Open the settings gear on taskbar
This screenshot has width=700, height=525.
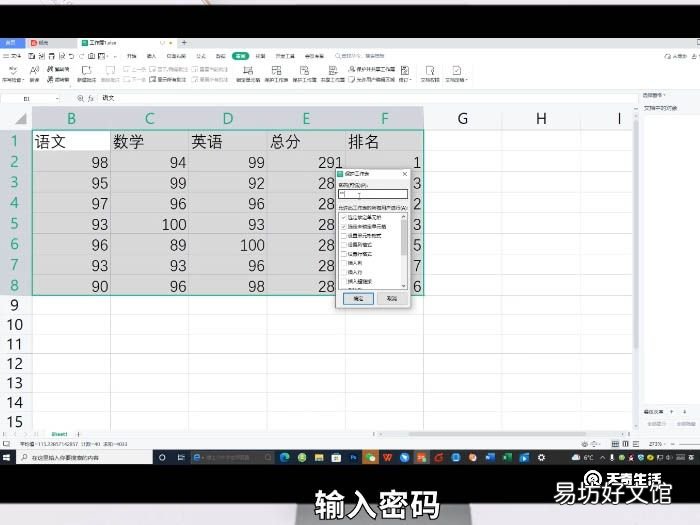[542, 458]
